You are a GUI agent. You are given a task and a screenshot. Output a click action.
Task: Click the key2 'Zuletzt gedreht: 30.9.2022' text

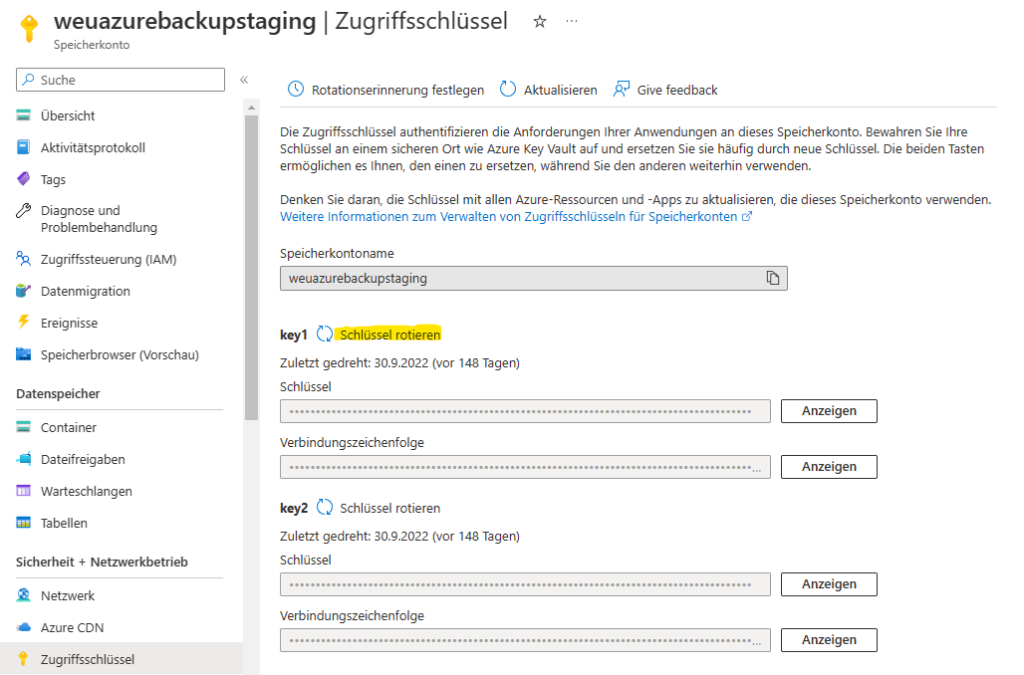tap(354, 537)
